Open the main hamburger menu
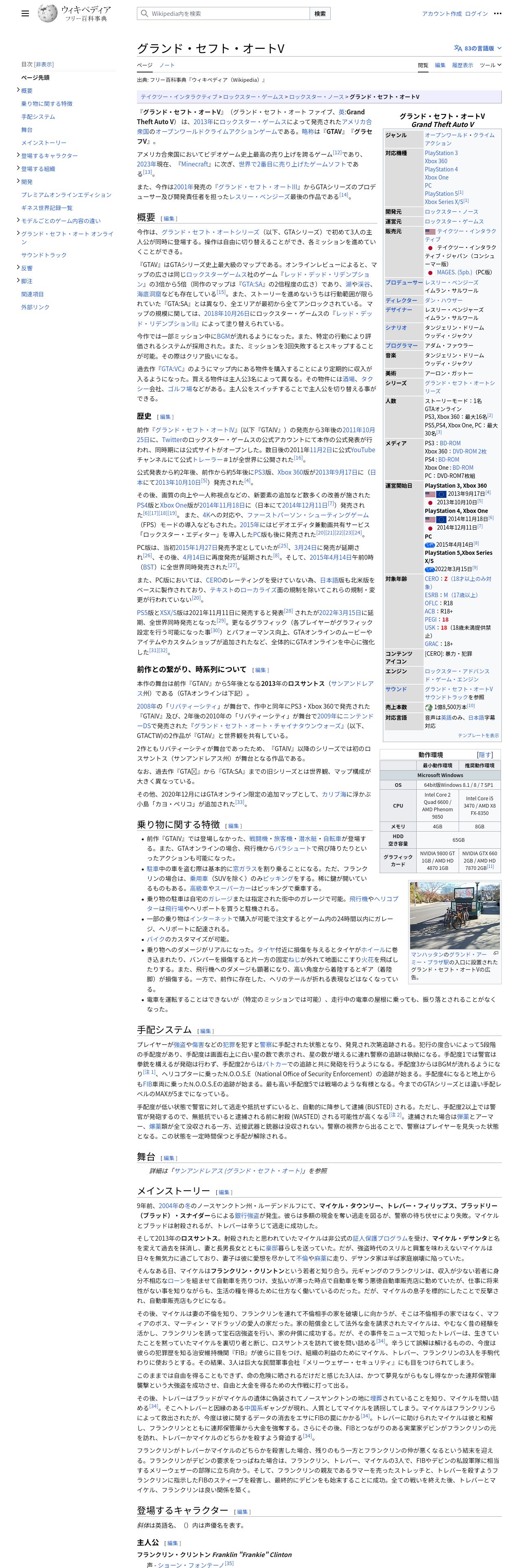This screenshot has height=1568, width=523. (25, 13)
